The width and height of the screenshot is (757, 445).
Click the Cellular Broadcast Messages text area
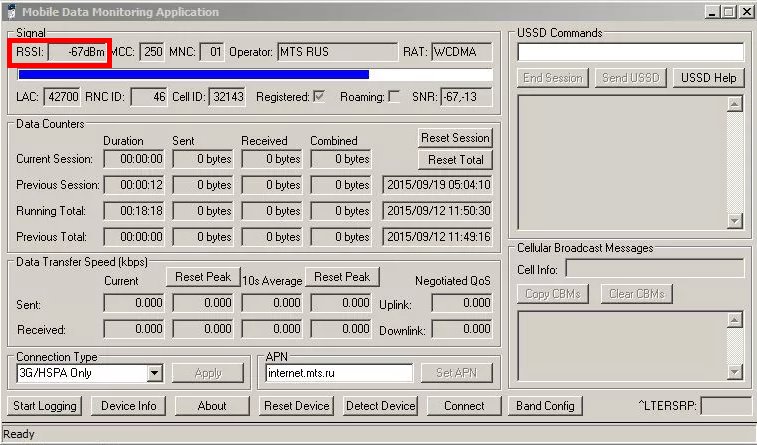click(622, 346)
